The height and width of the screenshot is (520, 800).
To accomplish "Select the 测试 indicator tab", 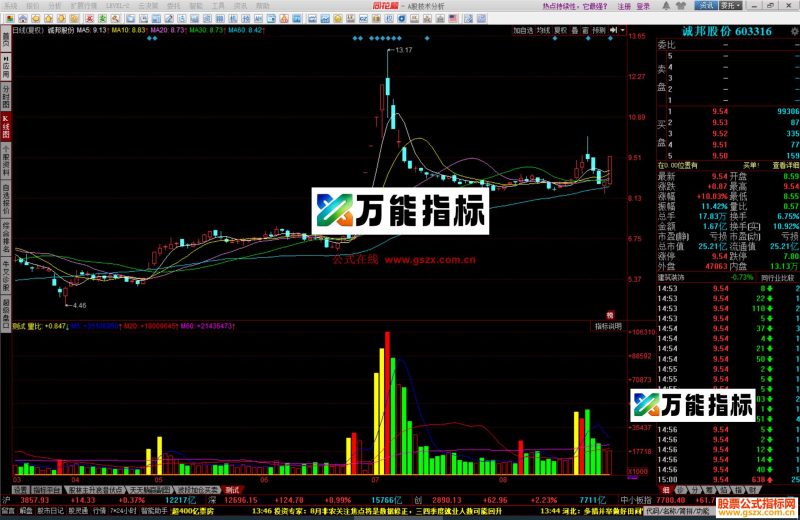I will click(233, 490).
